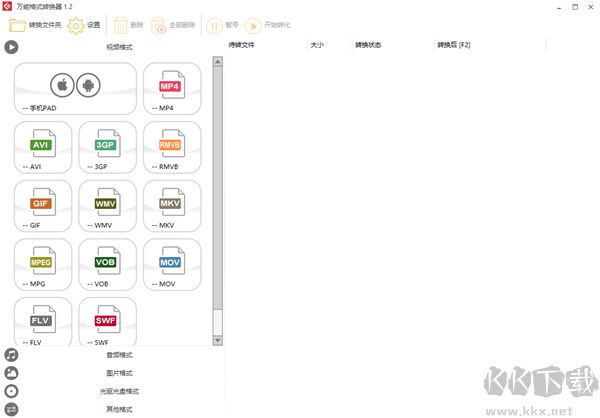The image size is (600, 418).
Task: Choose the MP4 format tile
Action: click(172, 89)
